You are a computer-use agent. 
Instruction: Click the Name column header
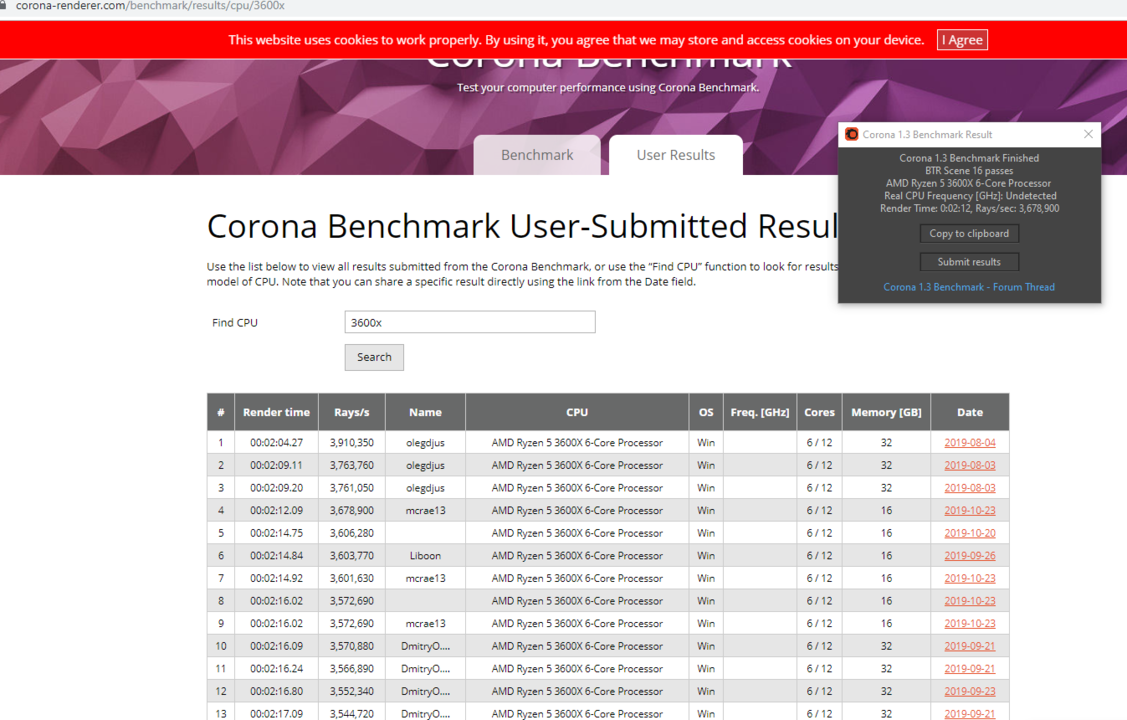426,412
